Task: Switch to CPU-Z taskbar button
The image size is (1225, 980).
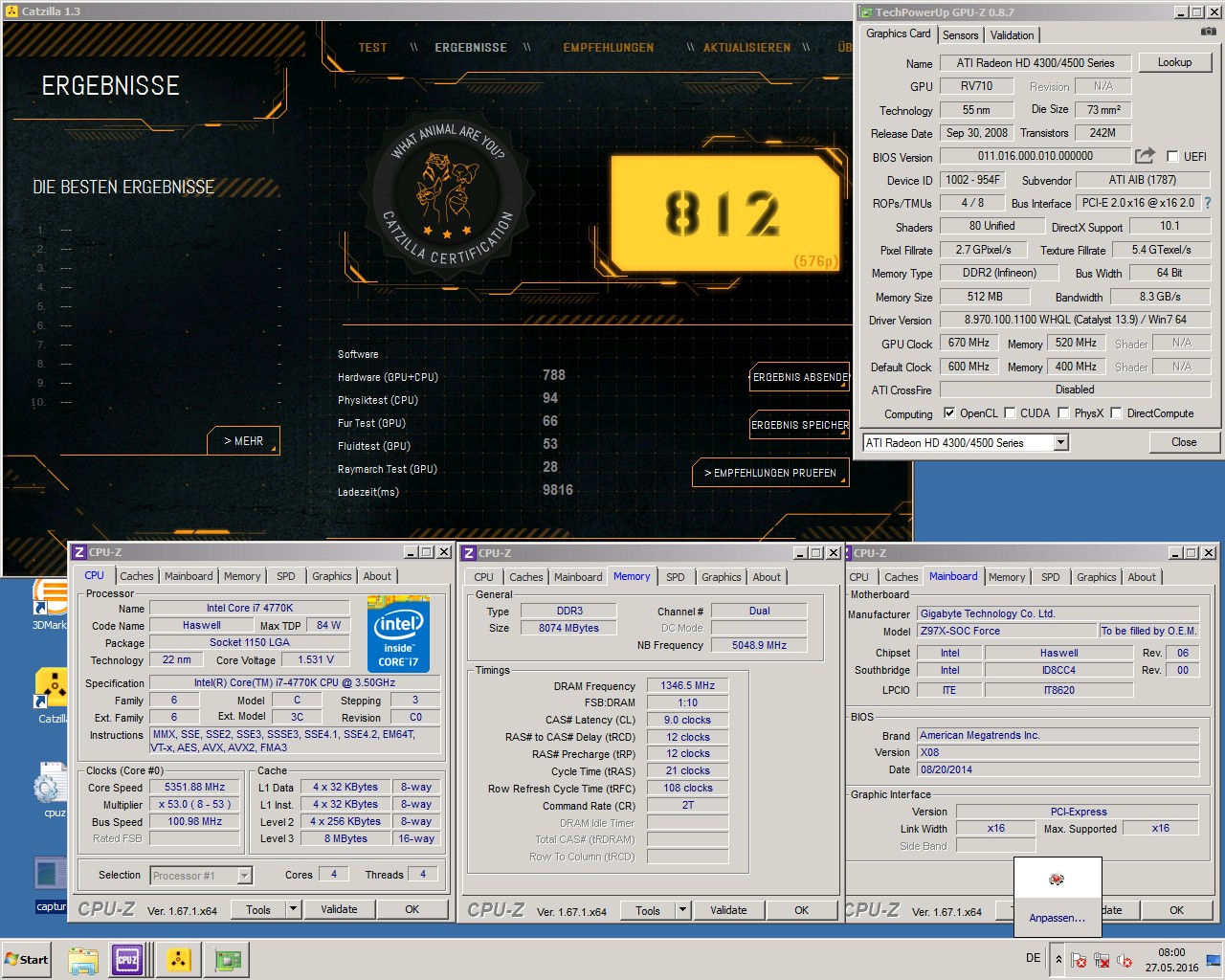Action: tap(127, 959)
